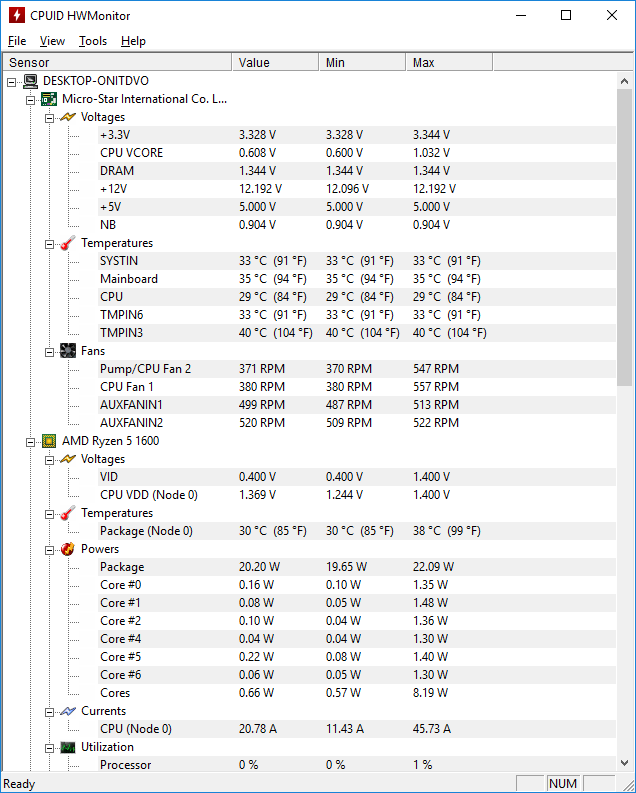Image resolution: width=636 pixels, height=793 pixels.
Task: Click the Fans fan icon
Action: (68, 351)
